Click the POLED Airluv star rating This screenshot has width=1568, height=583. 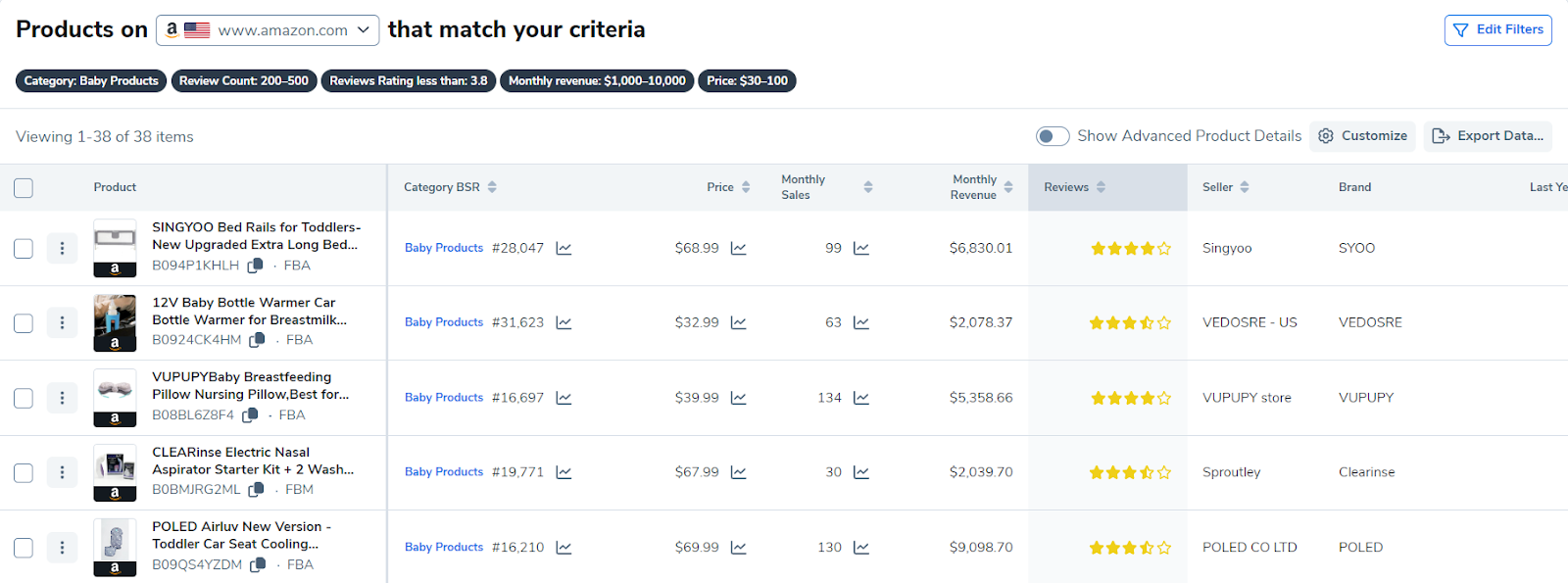(x=1130, y=548)
